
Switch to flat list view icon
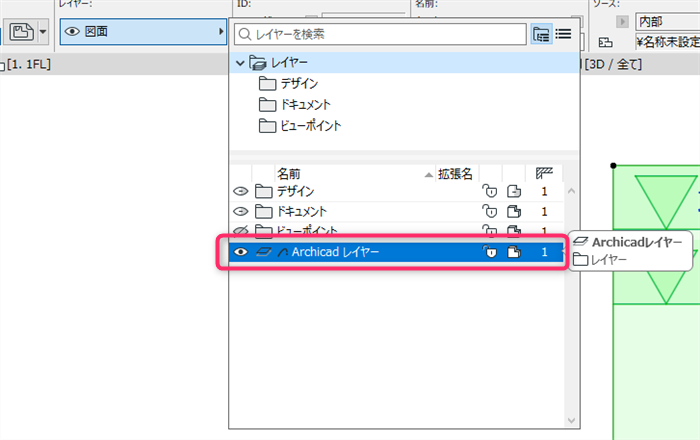563,34
